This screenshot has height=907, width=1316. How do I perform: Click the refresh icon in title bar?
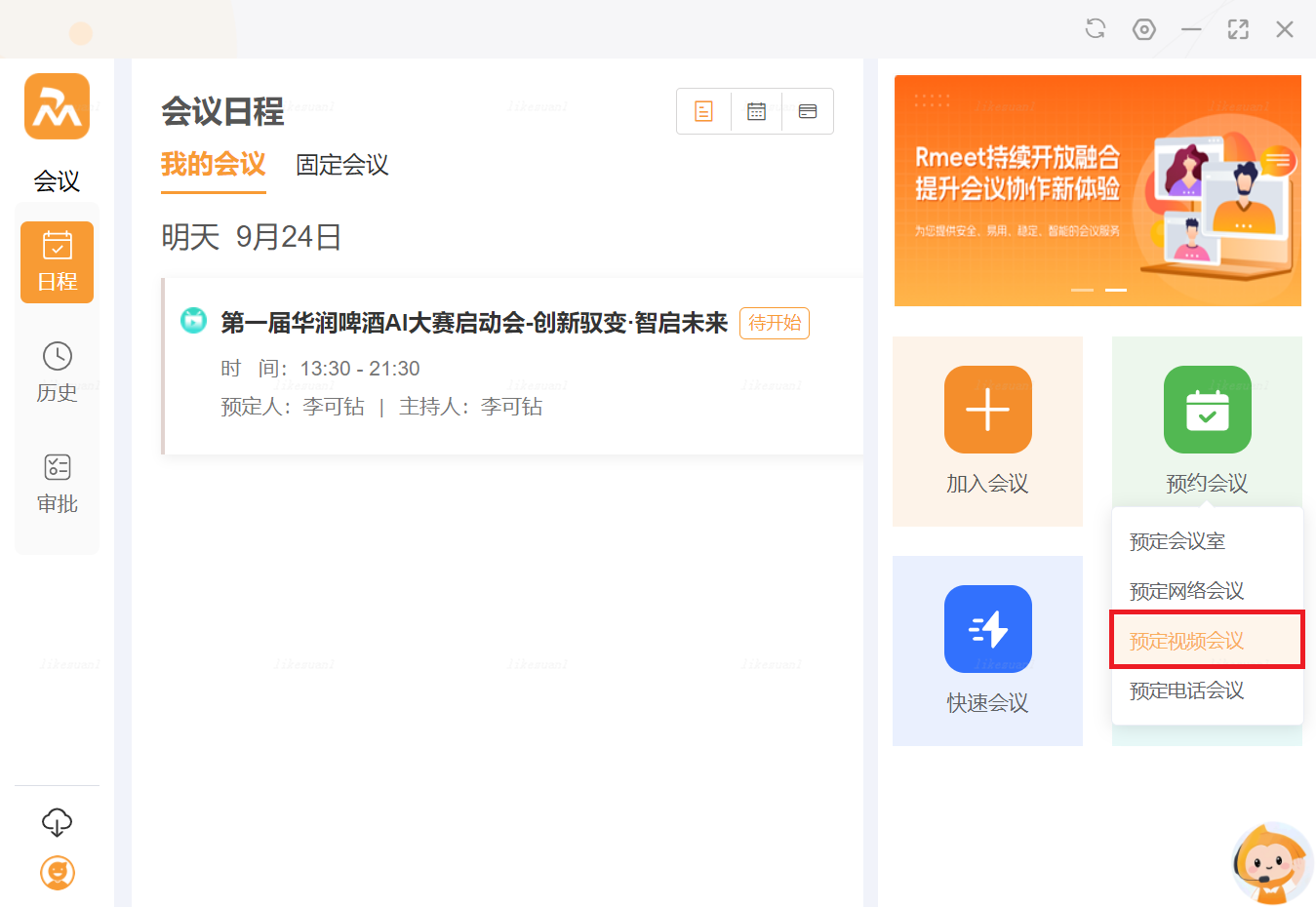tap(1096, 29)
